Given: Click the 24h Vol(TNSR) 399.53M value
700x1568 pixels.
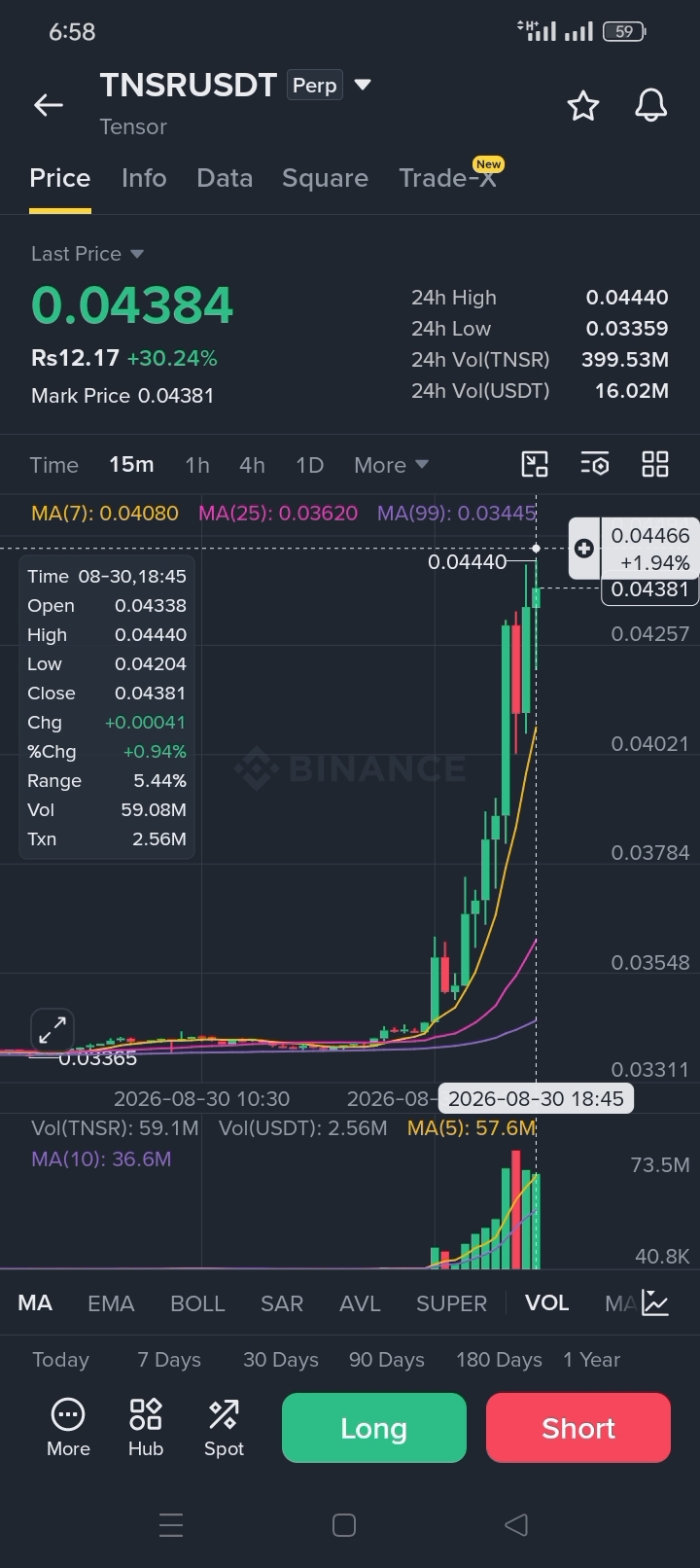Looking at the screenshot, I should (x=625, y=360).
